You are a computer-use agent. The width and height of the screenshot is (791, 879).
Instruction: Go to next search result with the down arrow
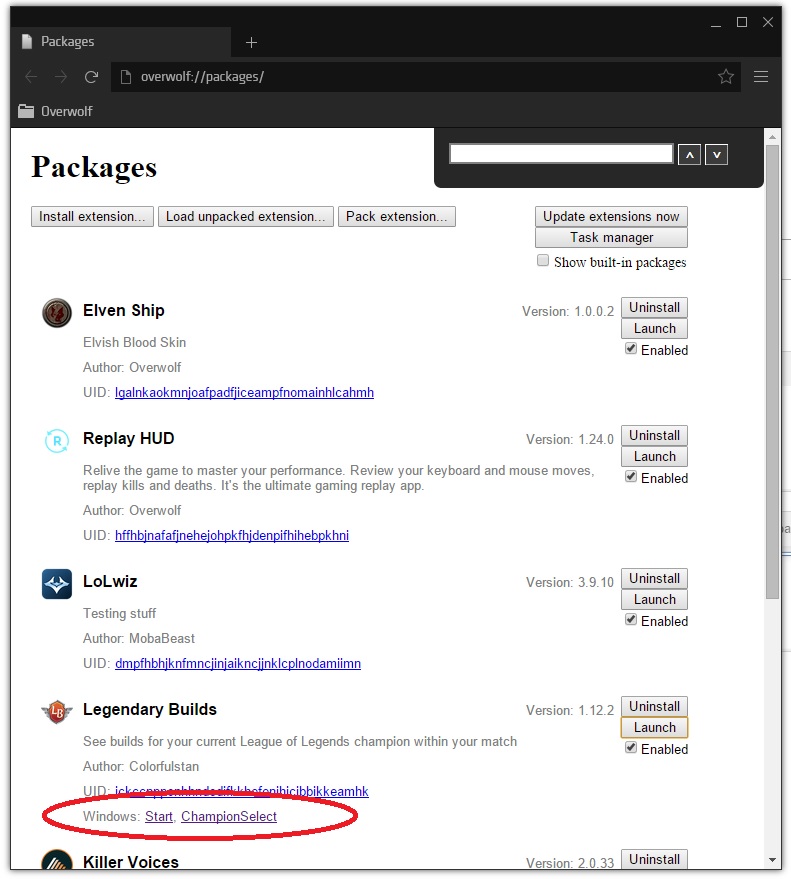coord(716,155)
